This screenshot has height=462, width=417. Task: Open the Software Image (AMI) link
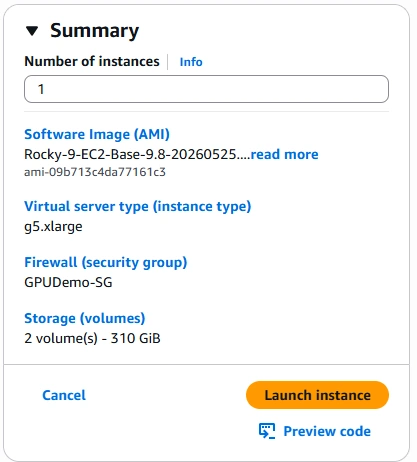tap(97, 134)
